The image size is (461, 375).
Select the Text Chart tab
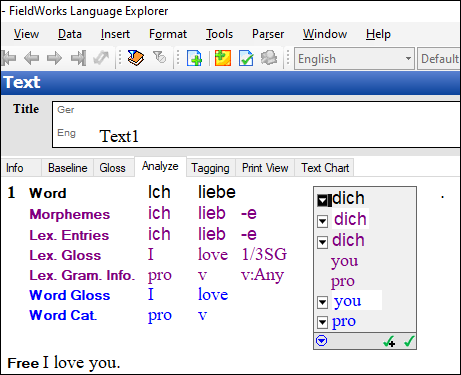(x=325, y=168)
